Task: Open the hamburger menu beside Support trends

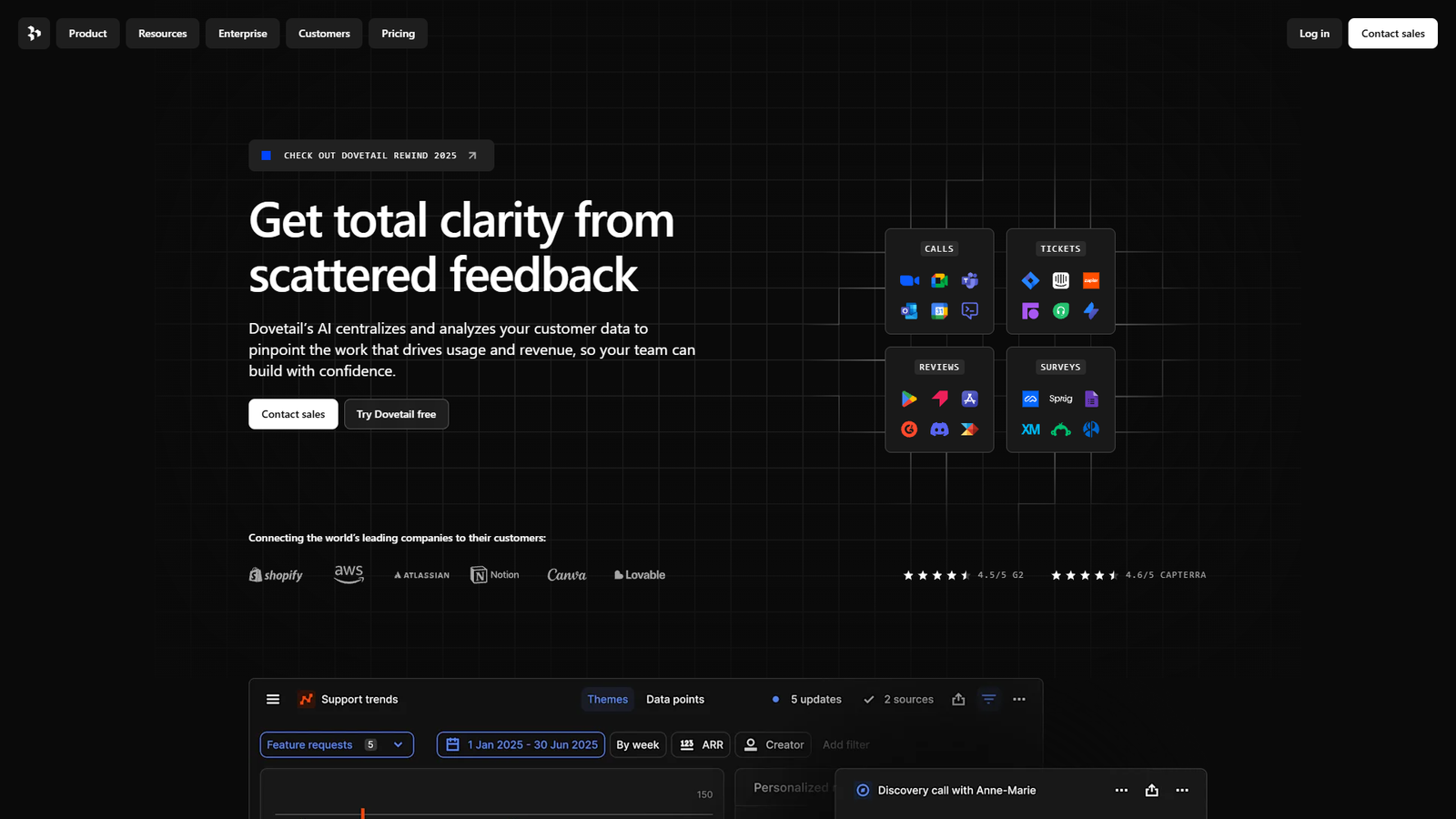Action: pyautogui.click(x=273, y=699)
